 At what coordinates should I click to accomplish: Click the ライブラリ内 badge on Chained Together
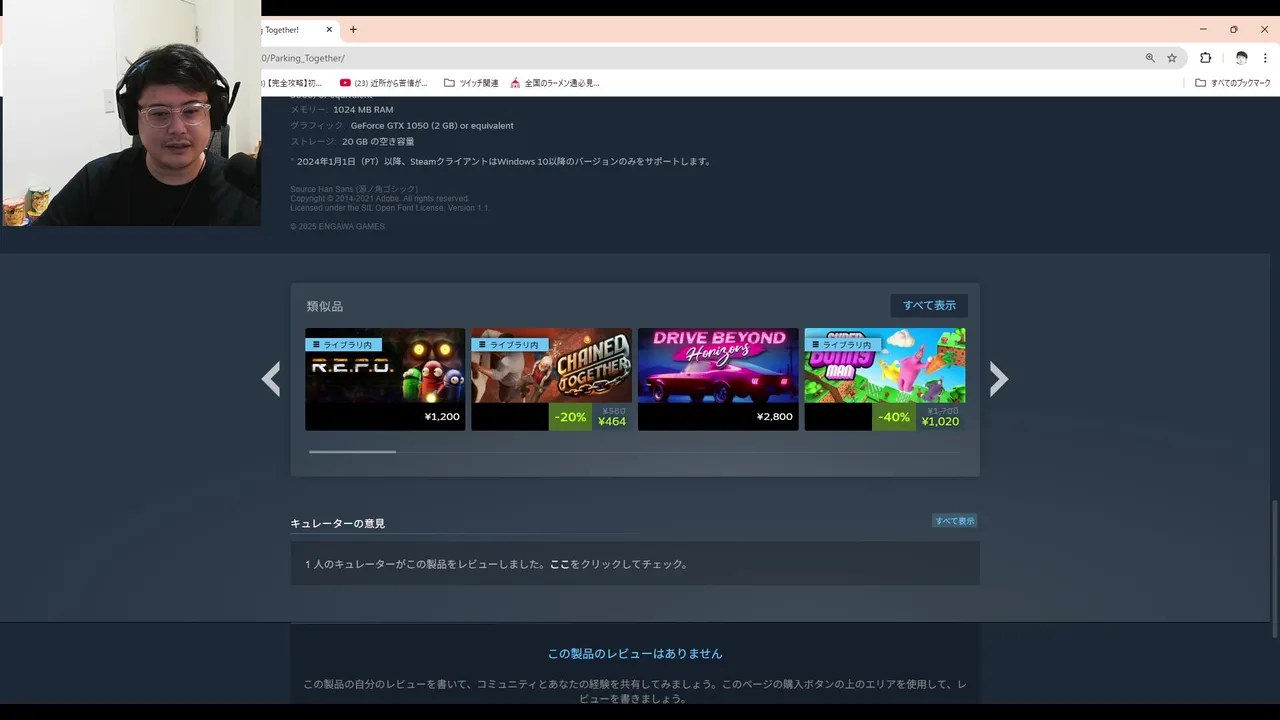coord(510,345)
